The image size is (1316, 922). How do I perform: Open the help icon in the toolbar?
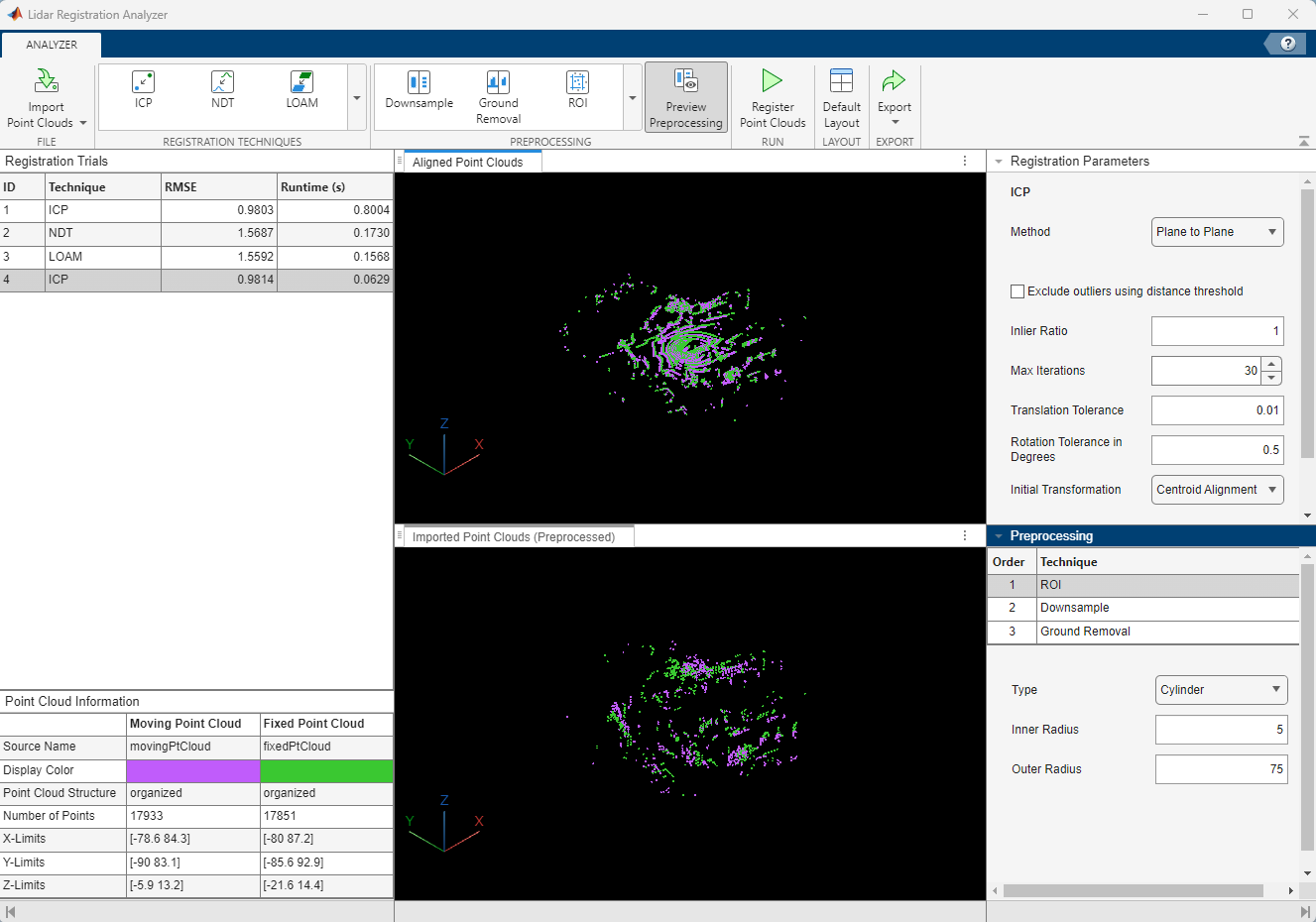(1286, 44)
